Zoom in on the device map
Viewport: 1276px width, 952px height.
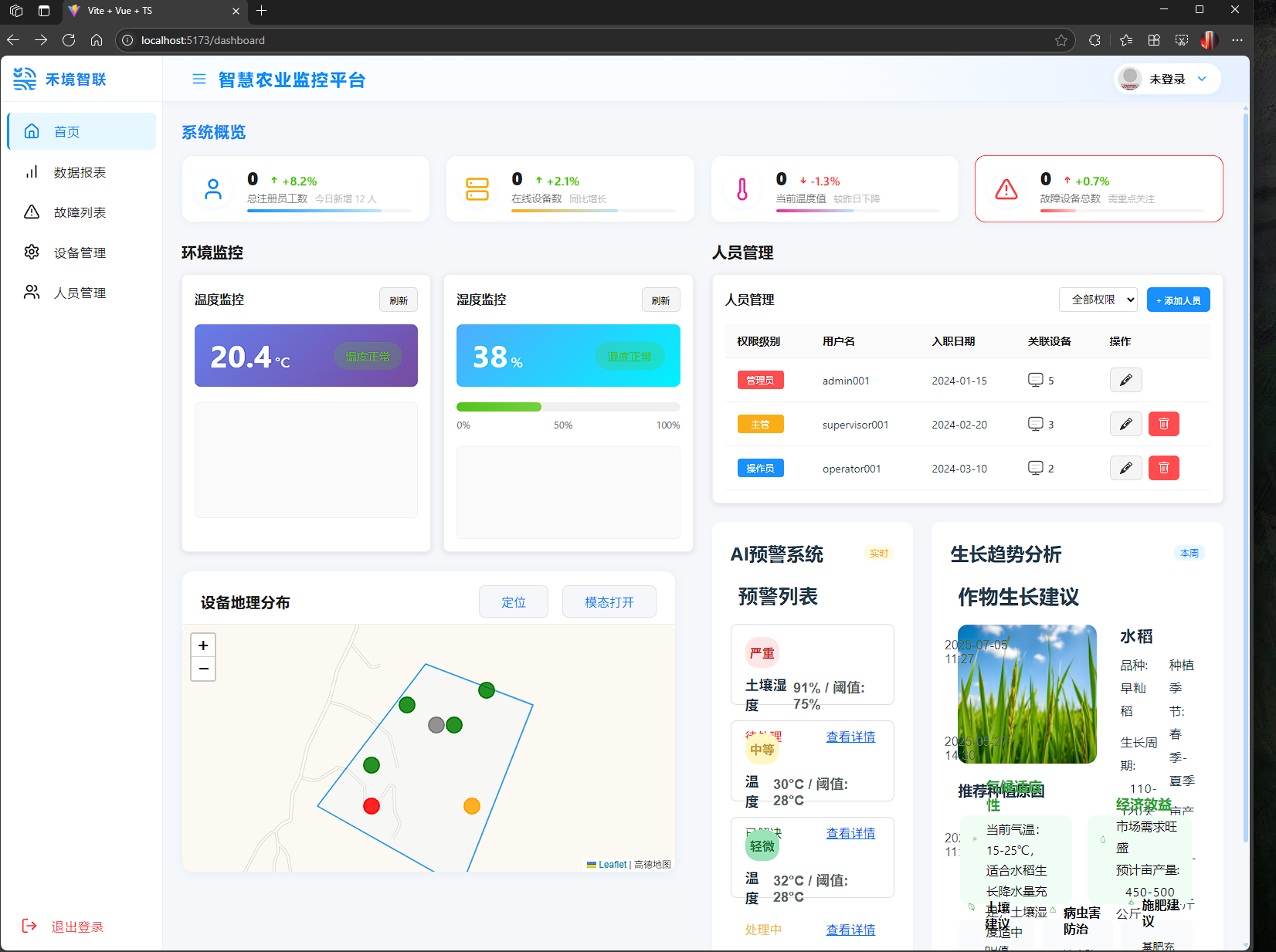(203, 645)
